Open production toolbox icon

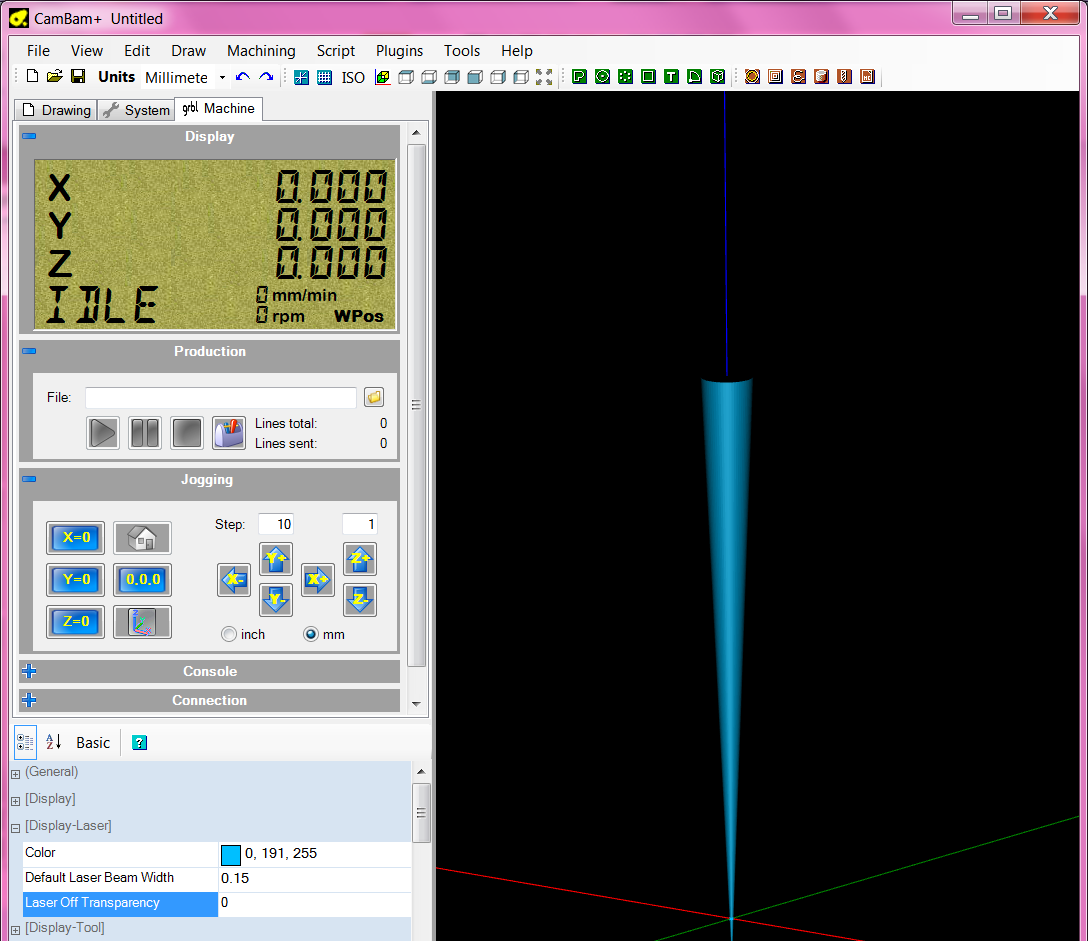229,433
